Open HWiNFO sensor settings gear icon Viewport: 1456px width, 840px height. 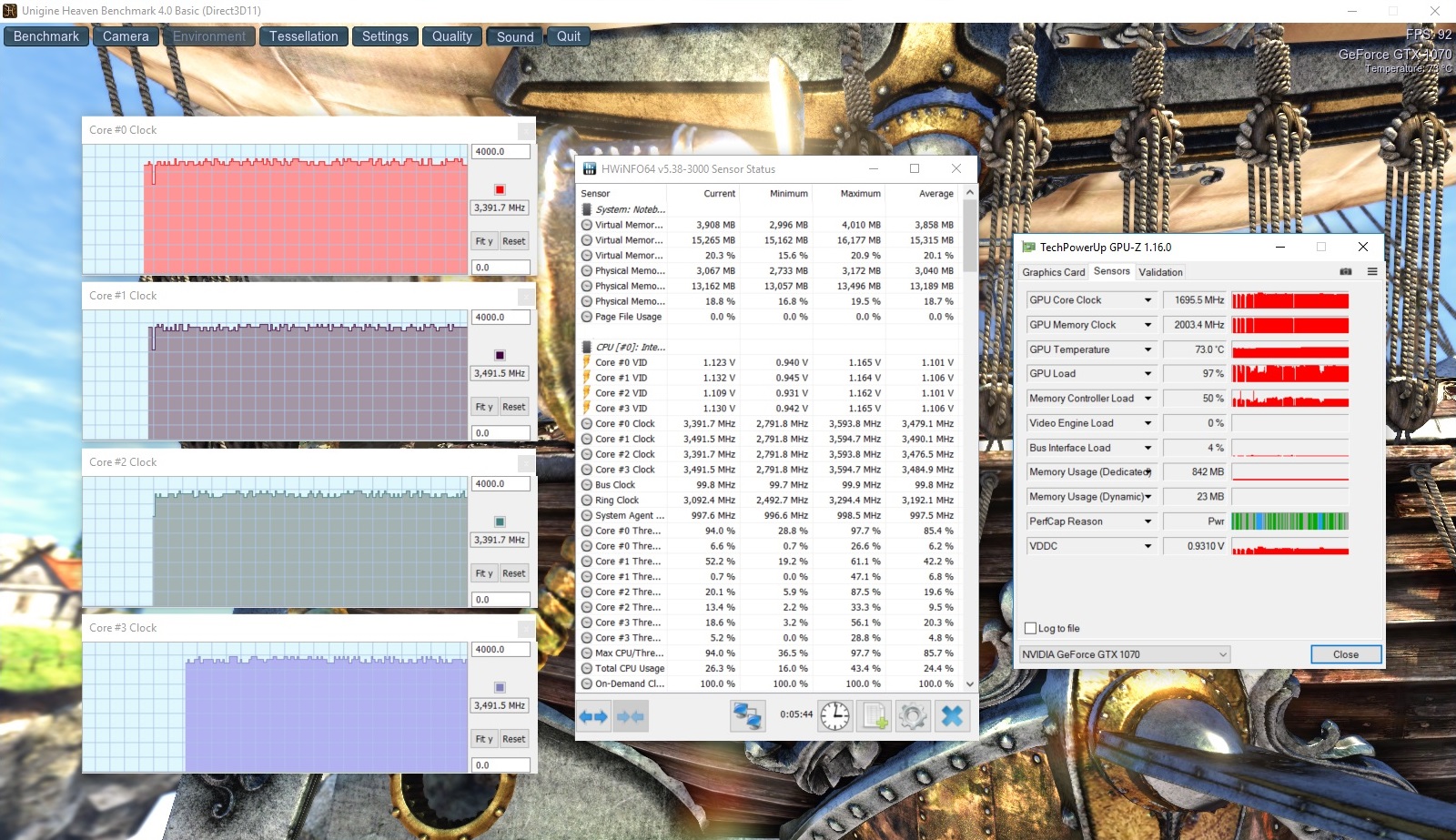coord(913,717)
